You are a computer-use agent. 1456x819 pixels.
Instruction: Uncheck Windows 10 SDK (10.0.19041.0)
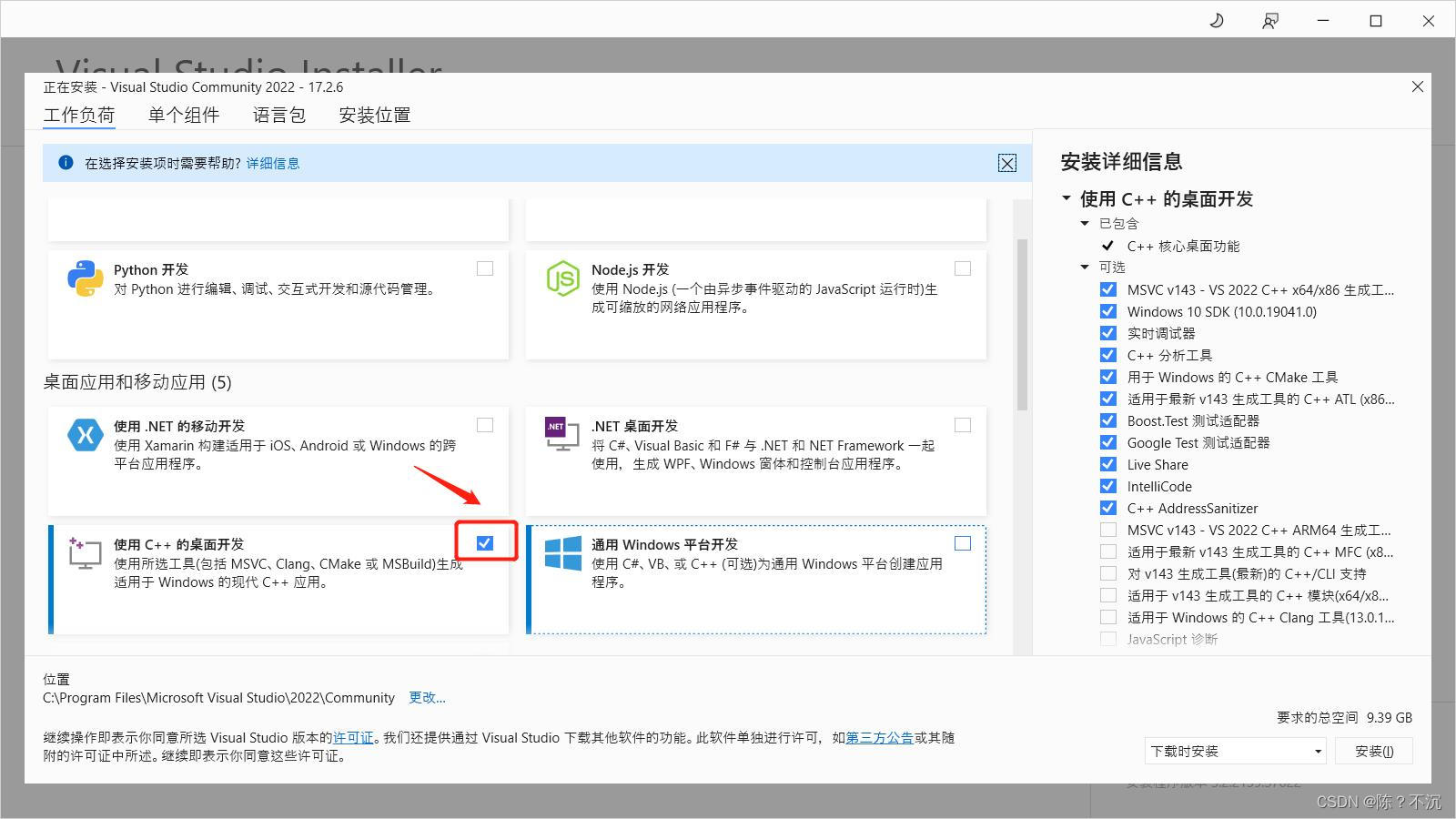point(1107,311)
